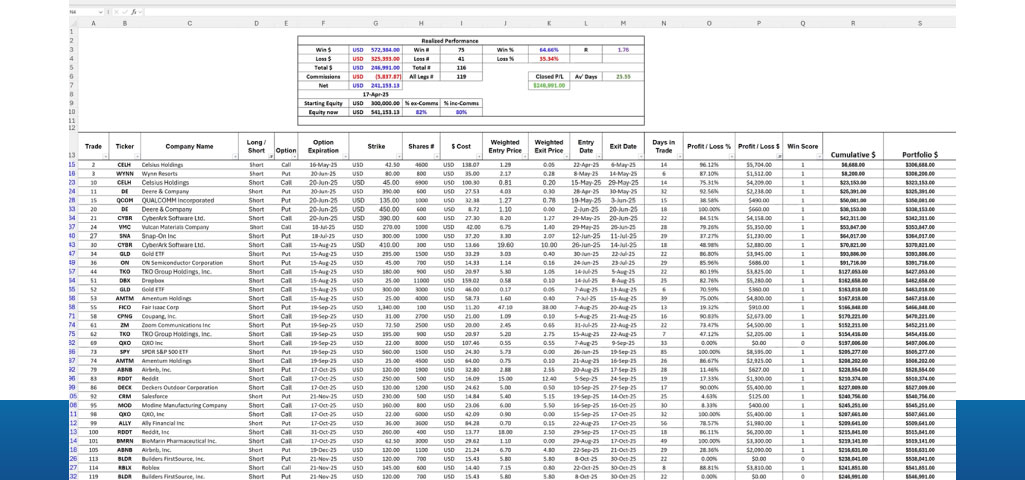Select column C header

point(190,24)
